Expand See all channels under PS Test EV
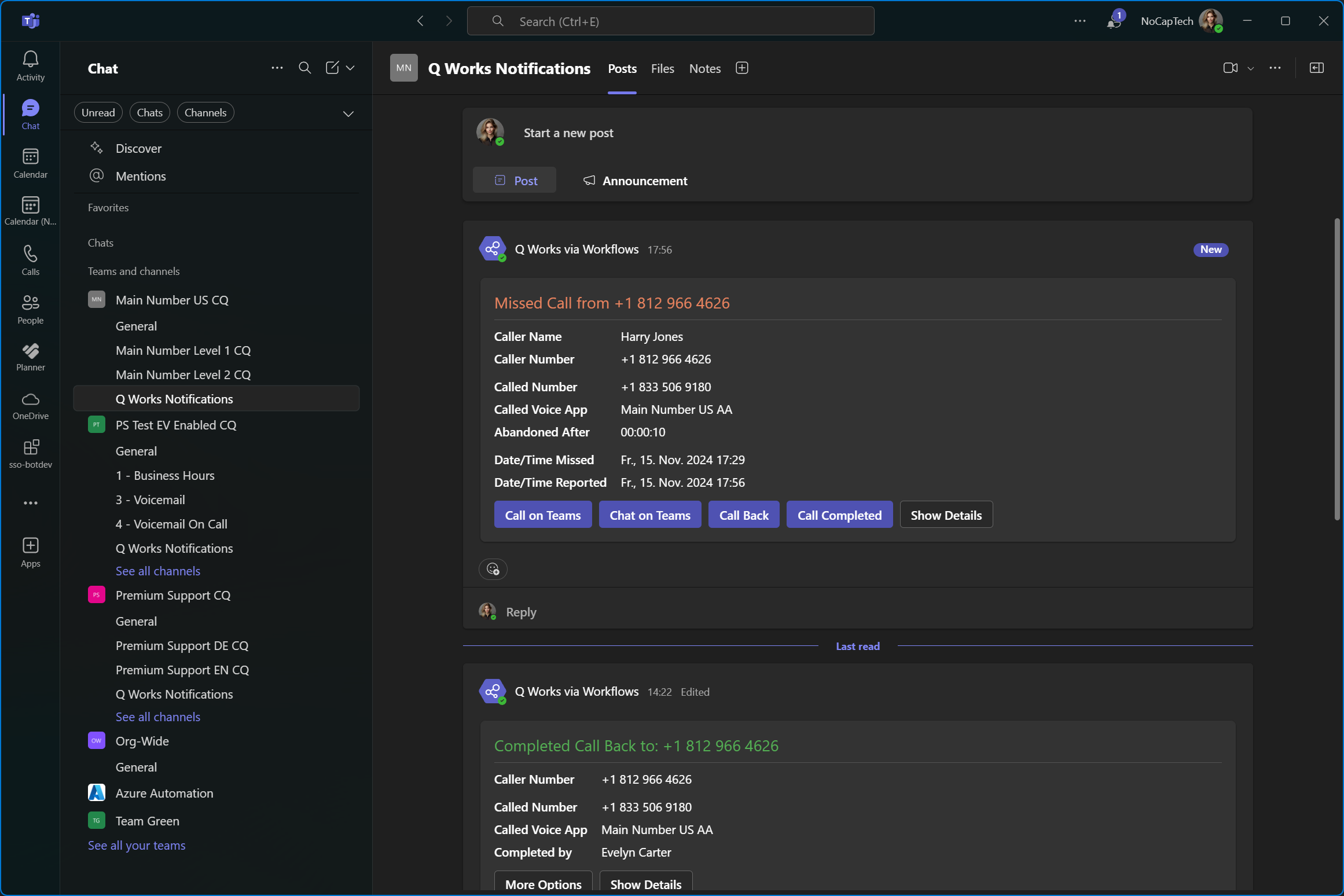This screenshot has width=1344, height=896. pos(157,570)
